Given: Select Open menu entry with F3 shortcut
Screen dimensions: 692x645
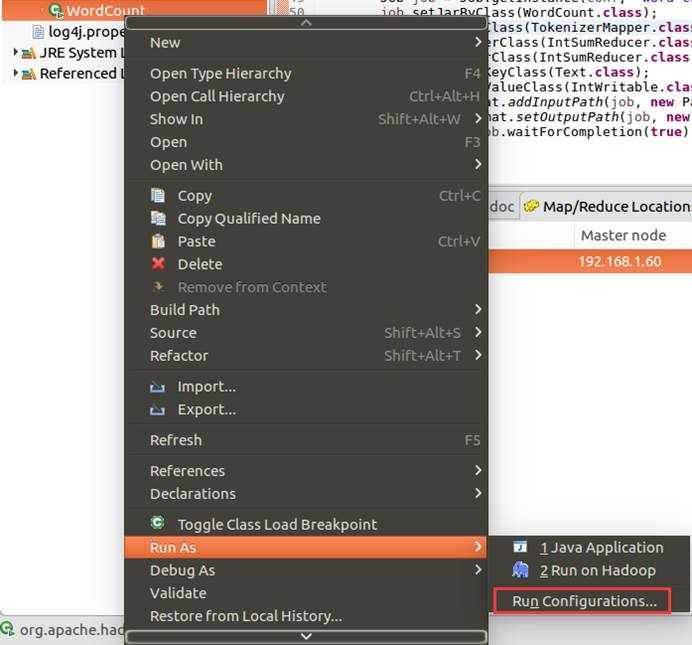Looking at the screenshot, I should click(306, 142).
